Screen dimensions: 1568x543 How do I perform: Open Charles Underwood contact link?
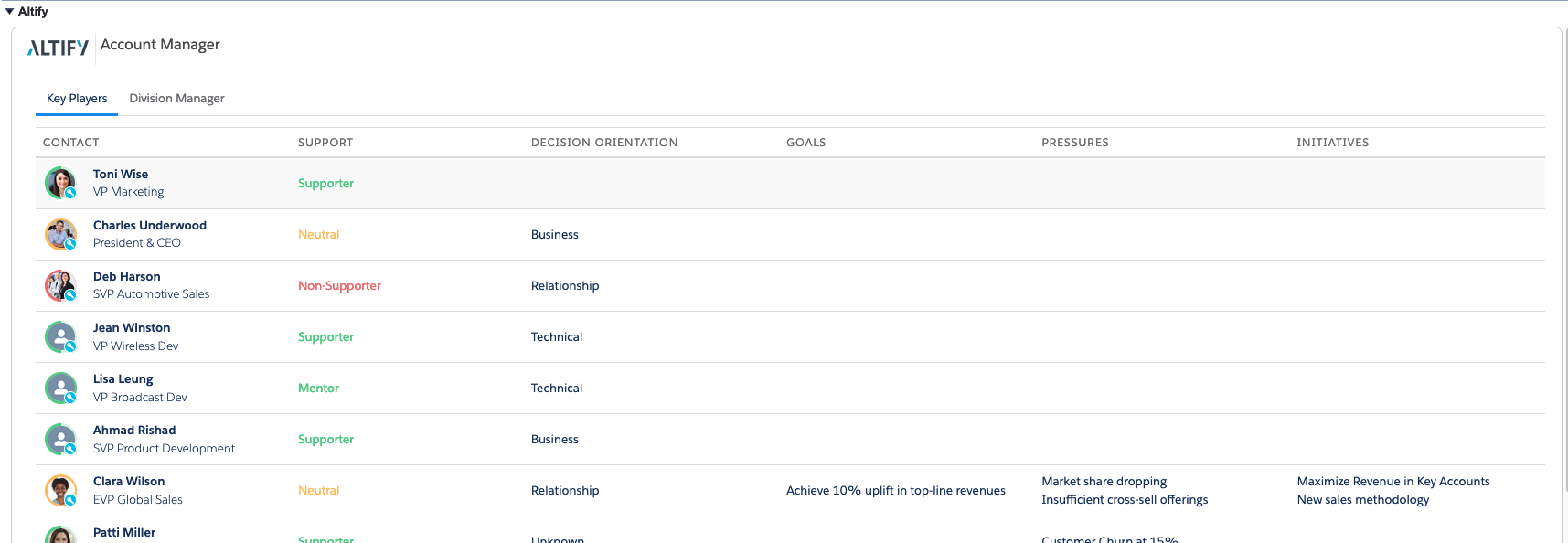[x=150, y=225]
